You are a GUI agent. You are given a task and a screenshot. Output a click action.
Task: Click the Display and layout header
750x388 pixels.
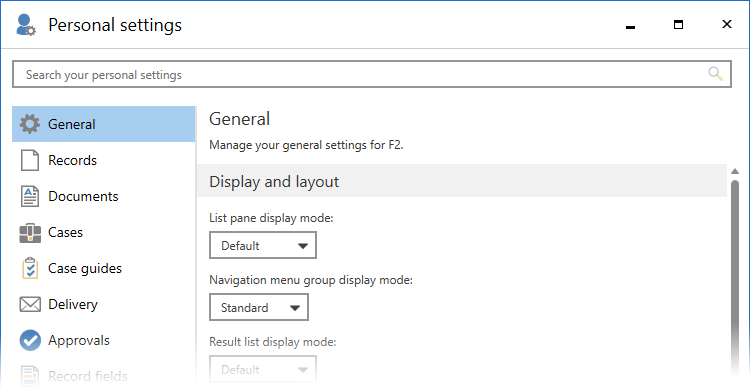462,181
